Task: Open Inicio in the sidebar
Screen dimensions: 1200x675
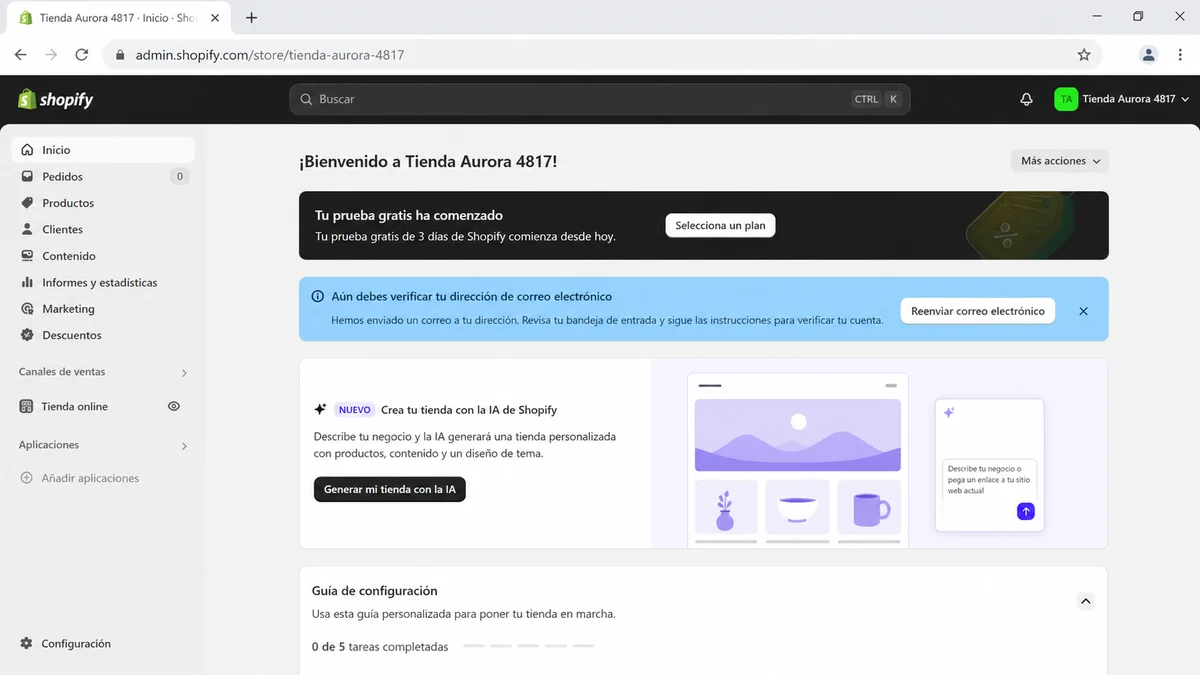Action: (103, 150)
